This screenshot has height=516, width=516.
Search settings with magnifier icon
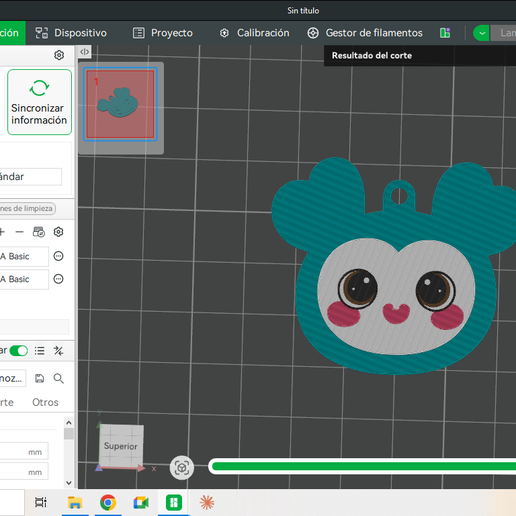tap(58, 378)
